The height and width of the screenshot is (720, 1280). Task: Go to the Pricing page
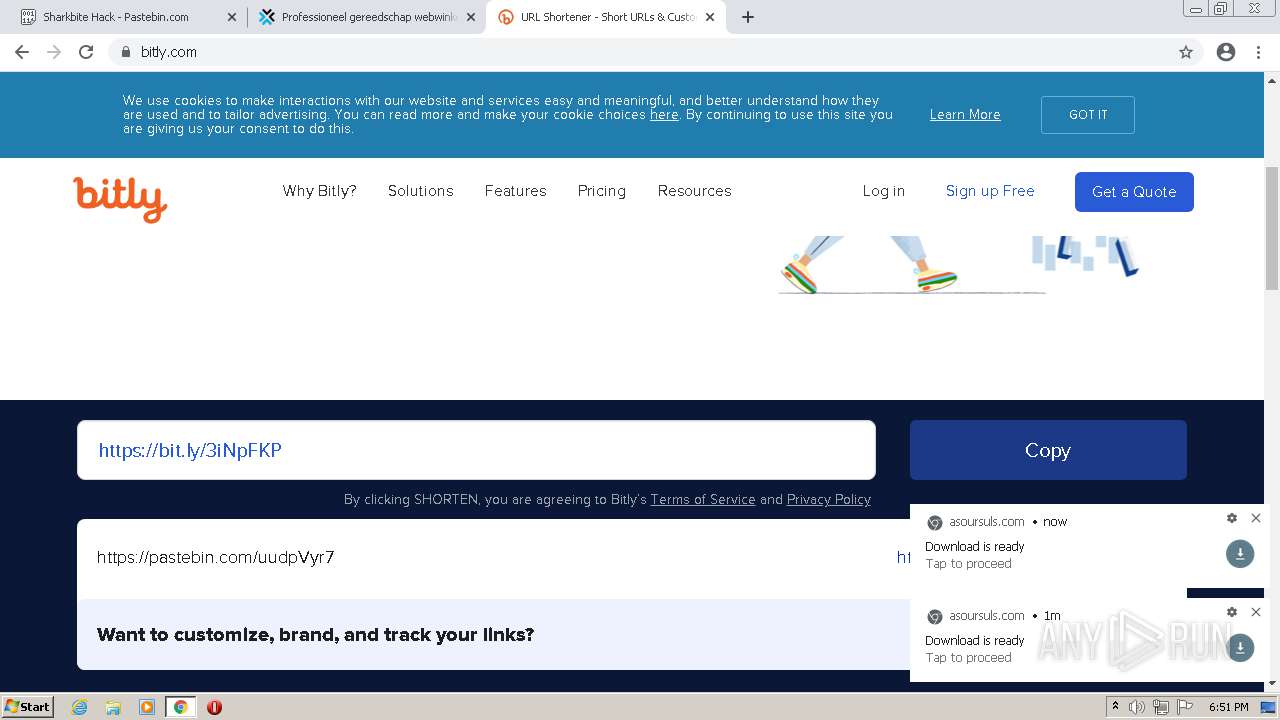click(x=602, y=191)
